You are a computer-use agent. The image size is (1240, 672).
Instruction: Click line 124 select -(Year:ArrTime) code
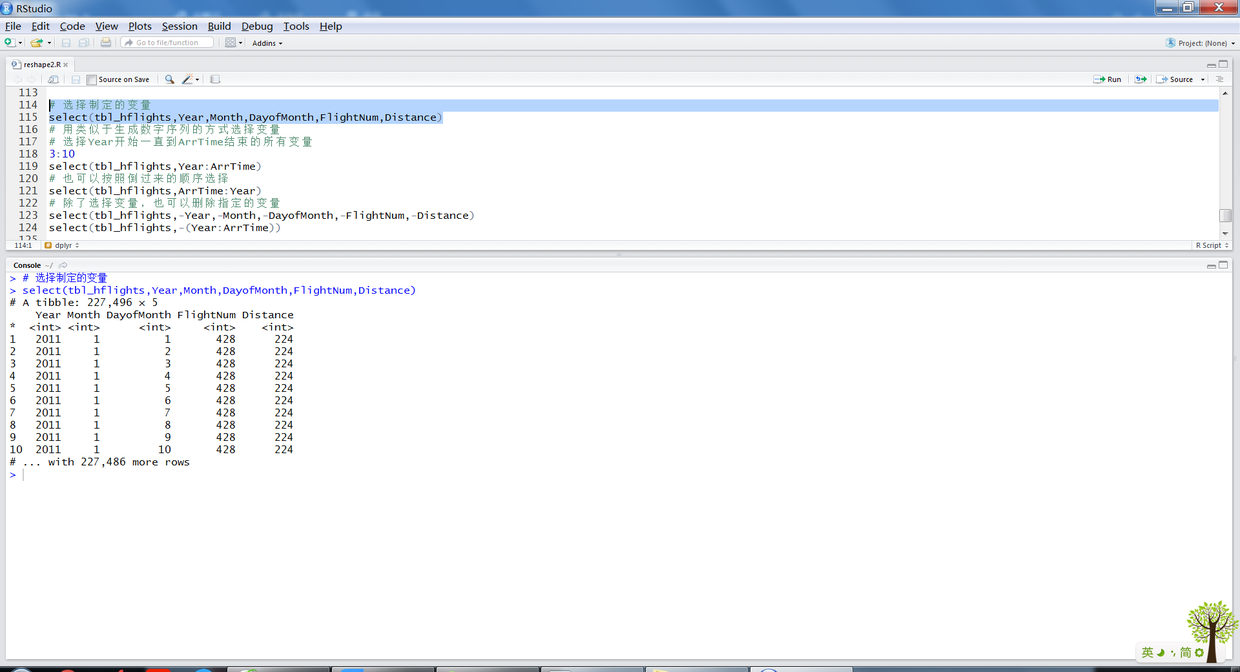[165, 228]
